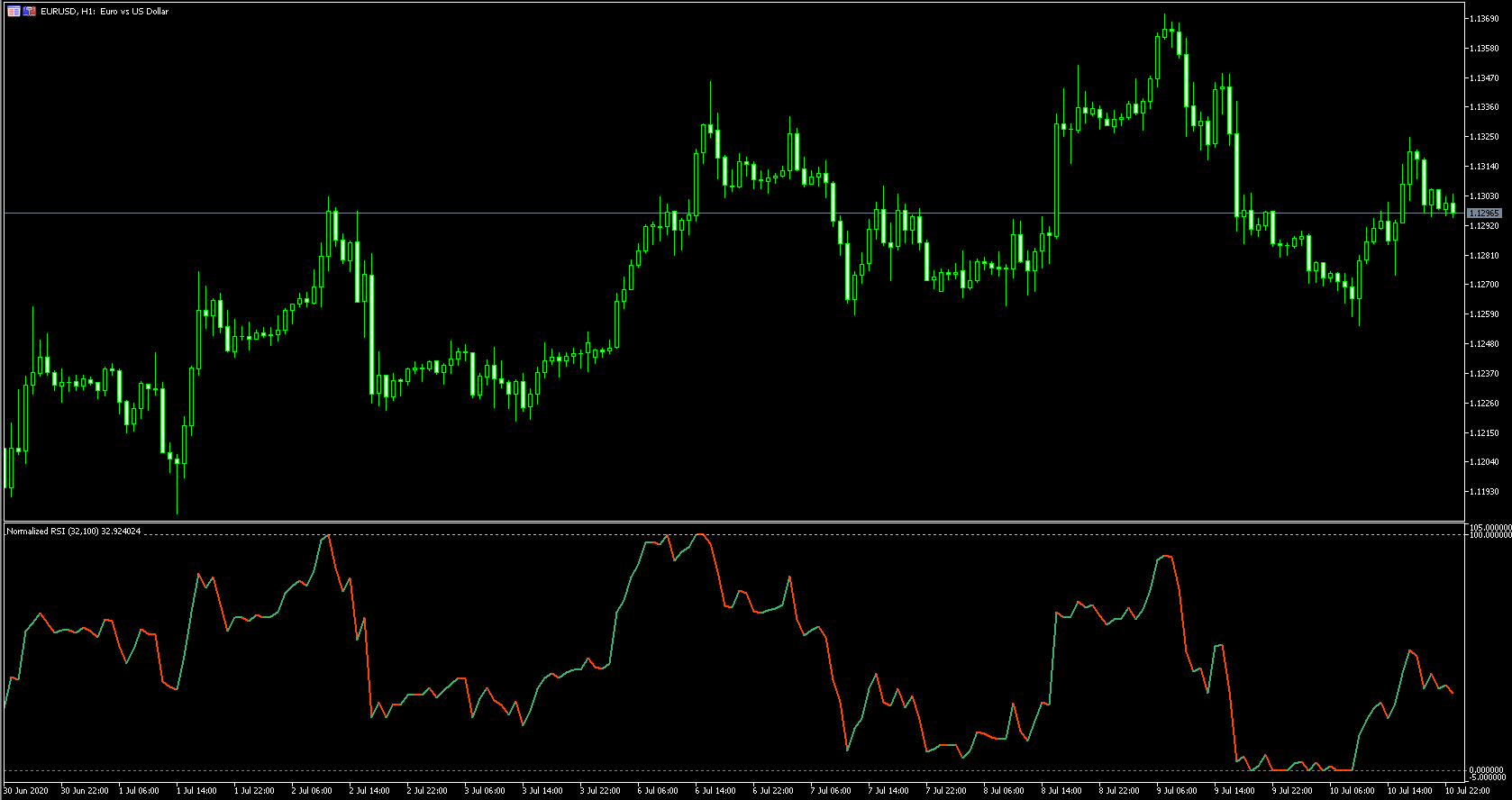The height and width of the screenshot is (800, 1512).
Task: Click the 1 Jul 06:00 time label
Action: click(139, 791)
